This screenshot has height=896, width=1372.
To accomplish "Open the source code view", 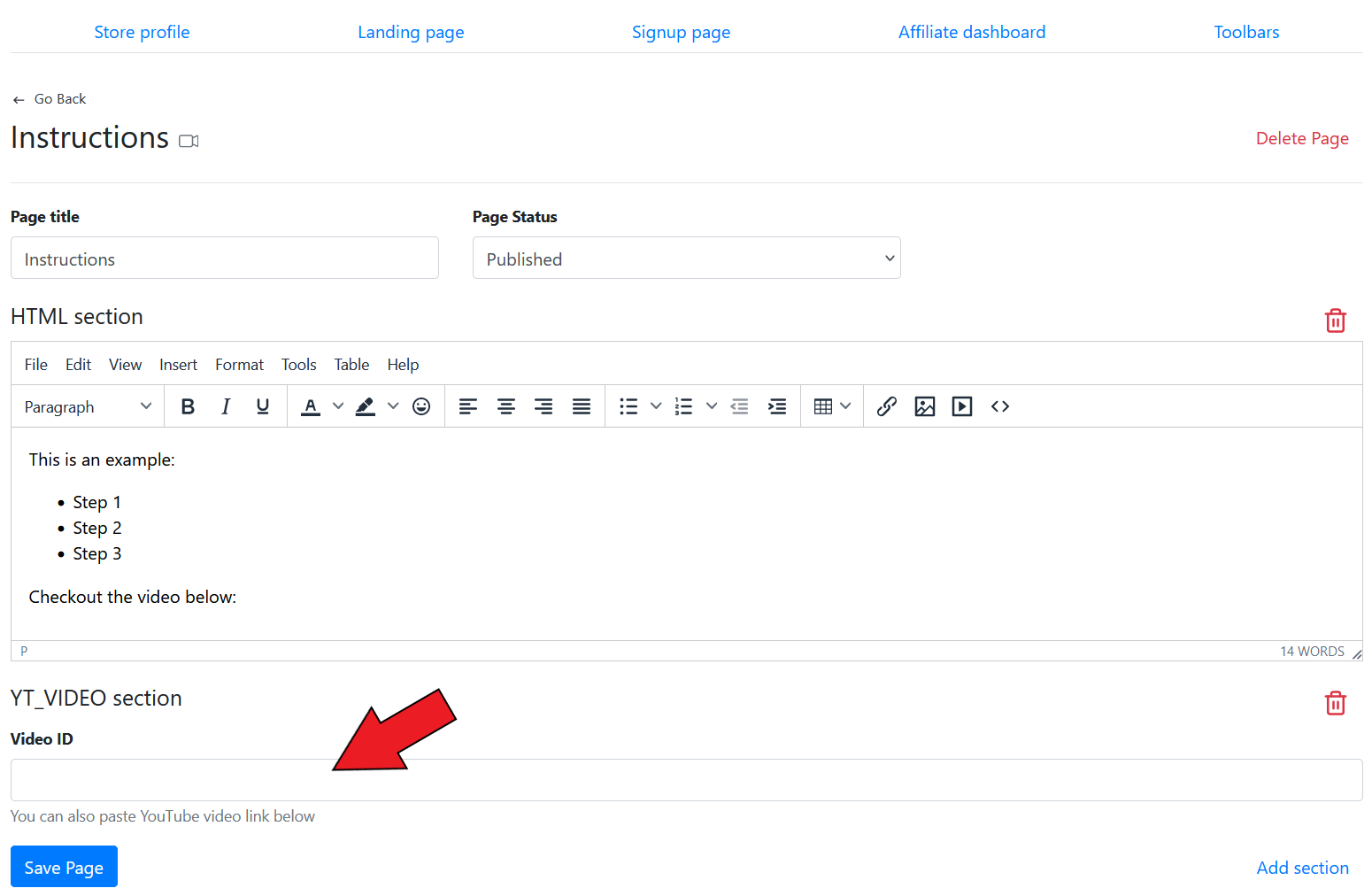I will pos(1000,406).
